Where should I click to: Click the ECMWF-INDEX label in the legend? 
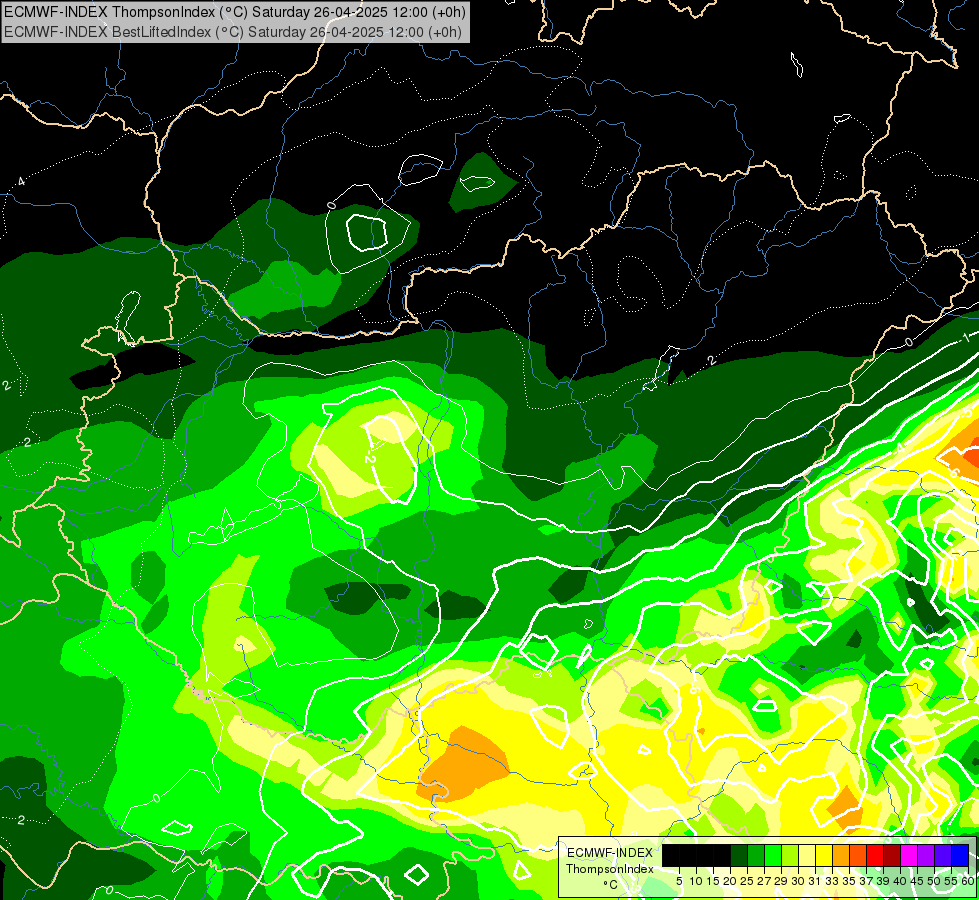point(609,853)
